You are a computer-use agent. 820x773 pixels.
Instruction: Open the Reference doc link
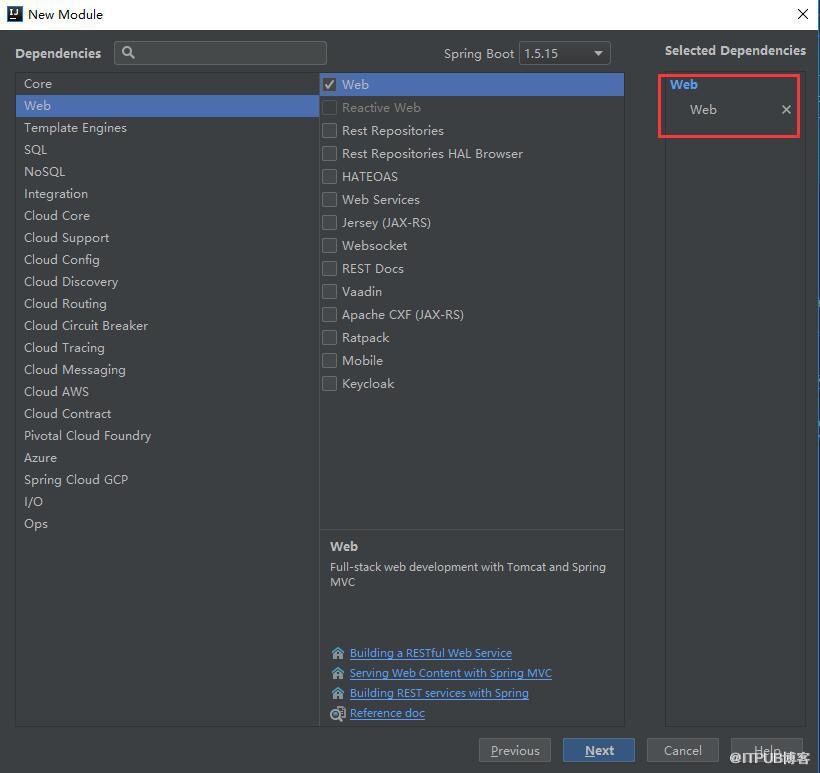(x=388, y=713)
